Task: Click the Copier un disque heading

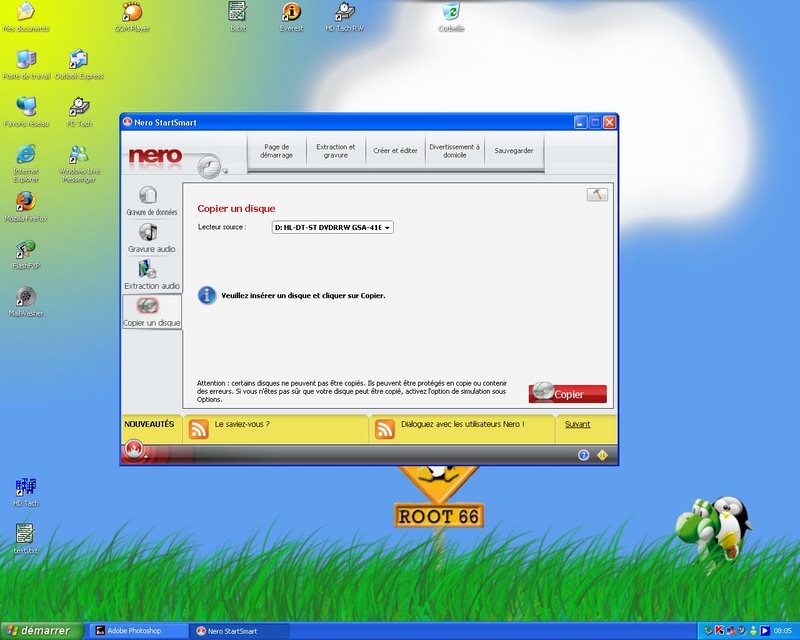Action: 236,208
